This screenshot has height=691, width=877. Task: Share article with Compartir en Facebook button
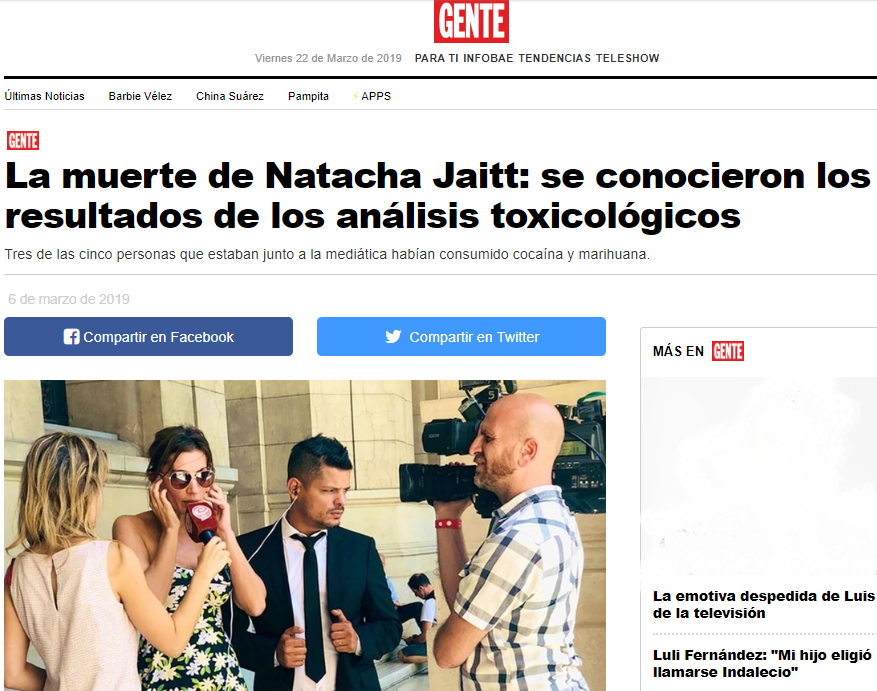148,336
